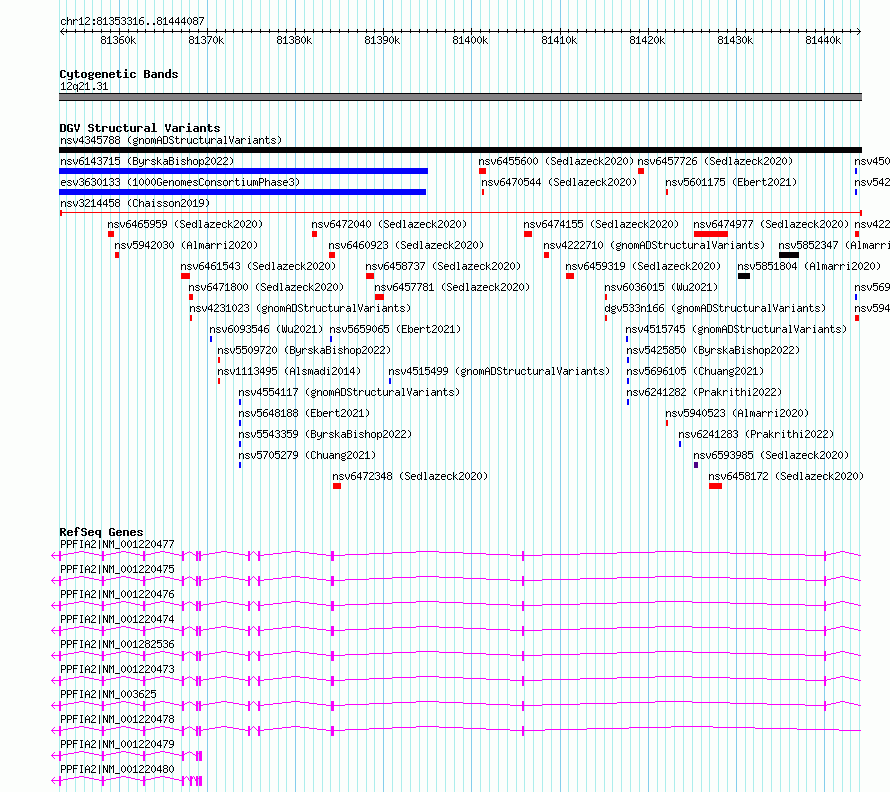Click nsv6457781 (Sedlazeck2020) label
Viewport: 890px width, 792px height.
452,287
